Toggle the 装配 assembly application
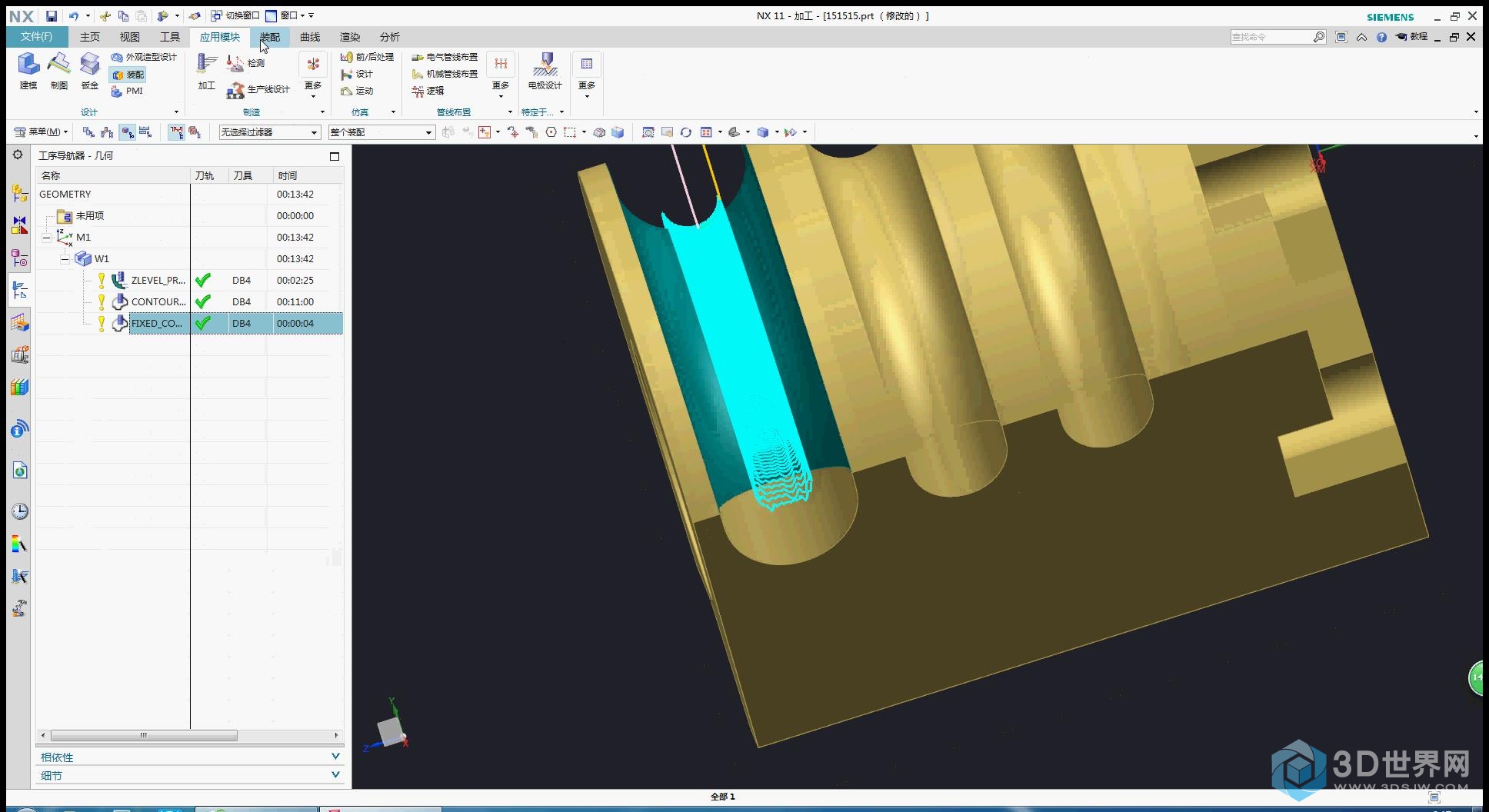 tap(128, 75)
